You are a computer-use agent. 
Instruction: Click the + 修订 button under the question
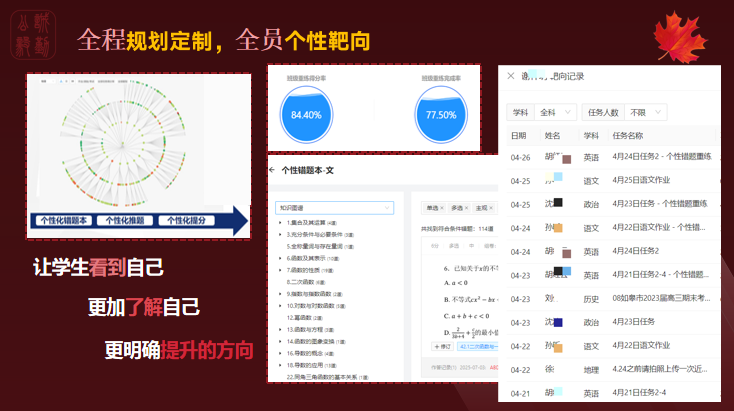pyautogui.click(x=442, y=346)
